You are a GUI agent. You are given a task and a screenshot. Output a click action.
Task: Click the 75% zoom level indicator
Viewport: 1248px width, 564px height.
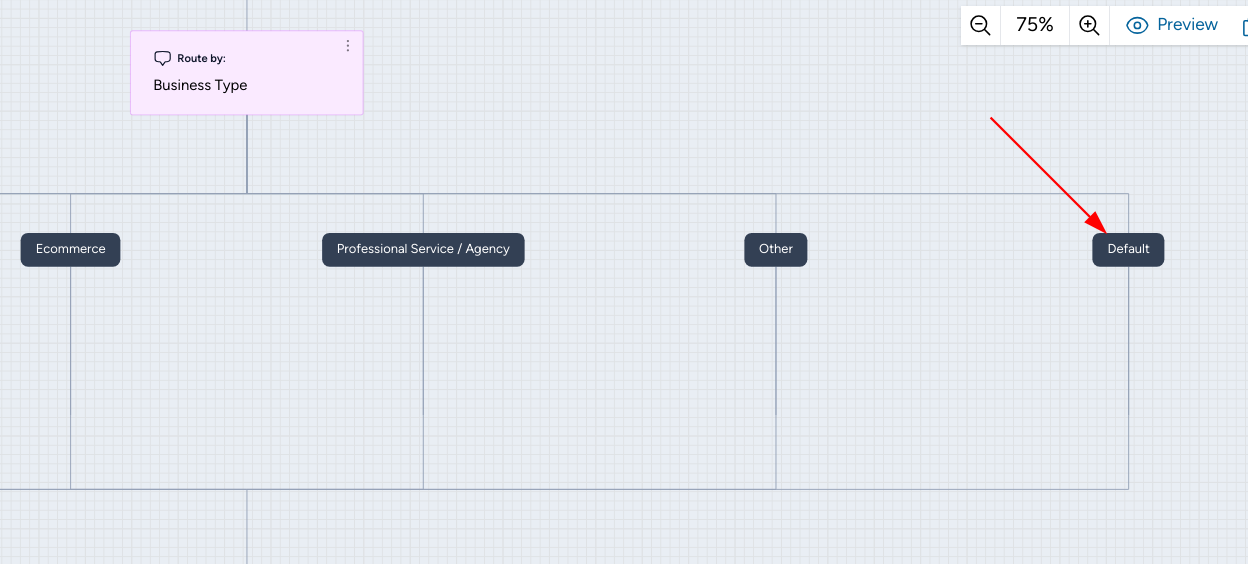(x=1034, y=26)
